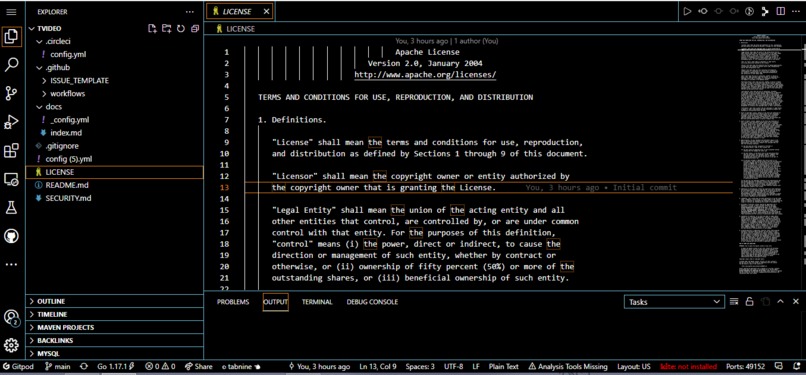Image resolution: width=806 pixels, height=375 pixels.
Task: Create a new folder in TVIDEO explorer
Action: coord(166,29)
